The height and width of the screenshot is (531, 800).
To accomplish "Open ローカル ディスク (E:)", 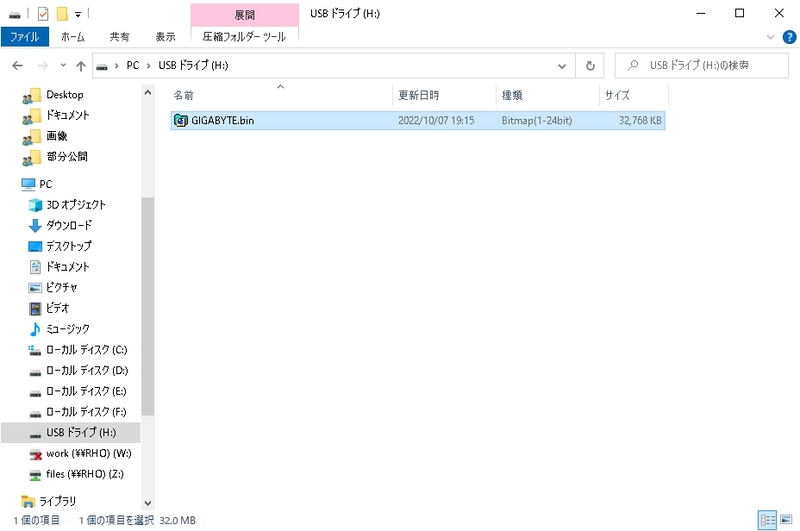I will coord(86,391).
